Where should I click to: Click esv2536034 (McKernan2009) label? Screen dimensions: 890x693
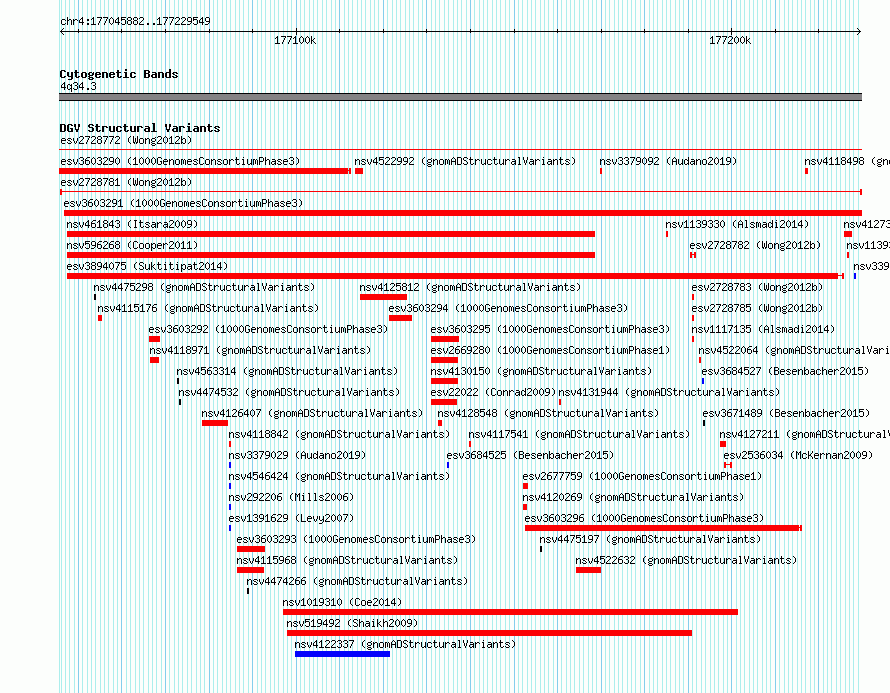click(798, 455)
